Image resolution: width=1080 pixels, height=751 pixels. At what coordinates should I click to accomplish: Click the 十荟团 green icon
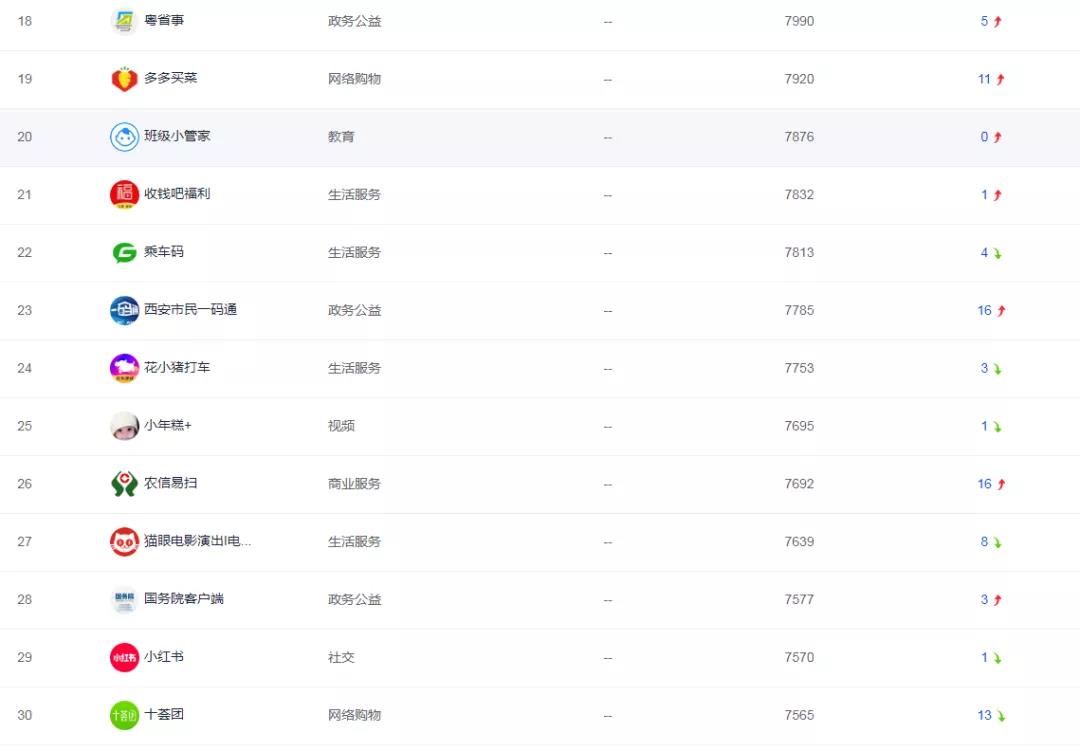[x=124, y=715]
